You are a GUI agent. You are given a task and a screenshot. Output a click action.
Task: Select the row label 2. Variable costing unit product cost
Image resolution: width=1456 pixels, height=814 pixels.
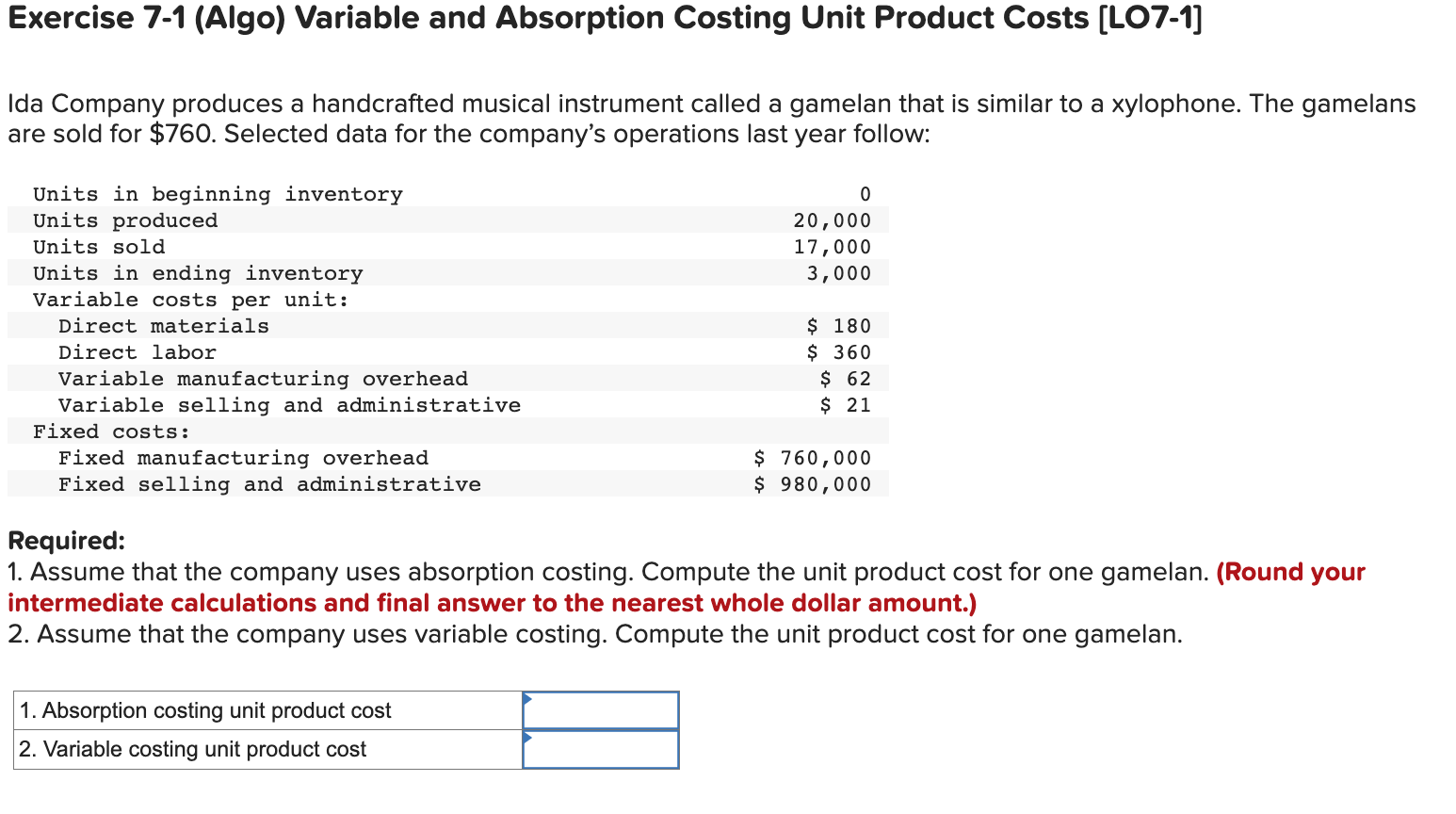(x=189, y=749)
